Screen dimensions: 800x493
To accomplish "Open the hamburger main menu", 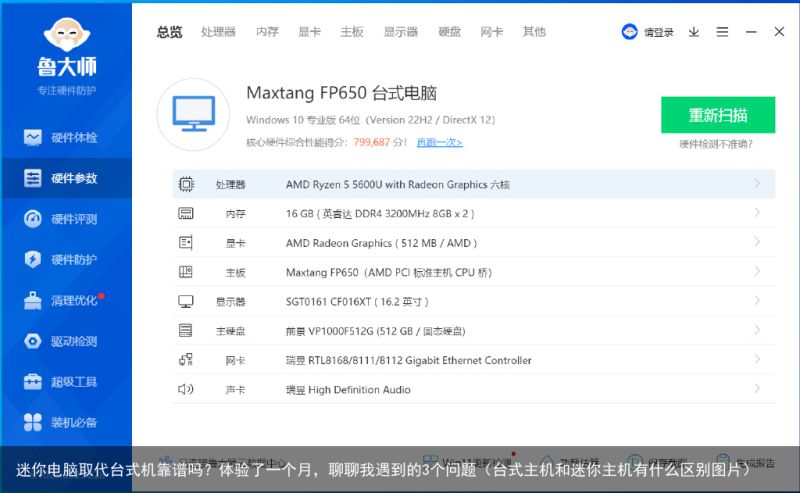I will pyautogui.click(x=722, y=32).
